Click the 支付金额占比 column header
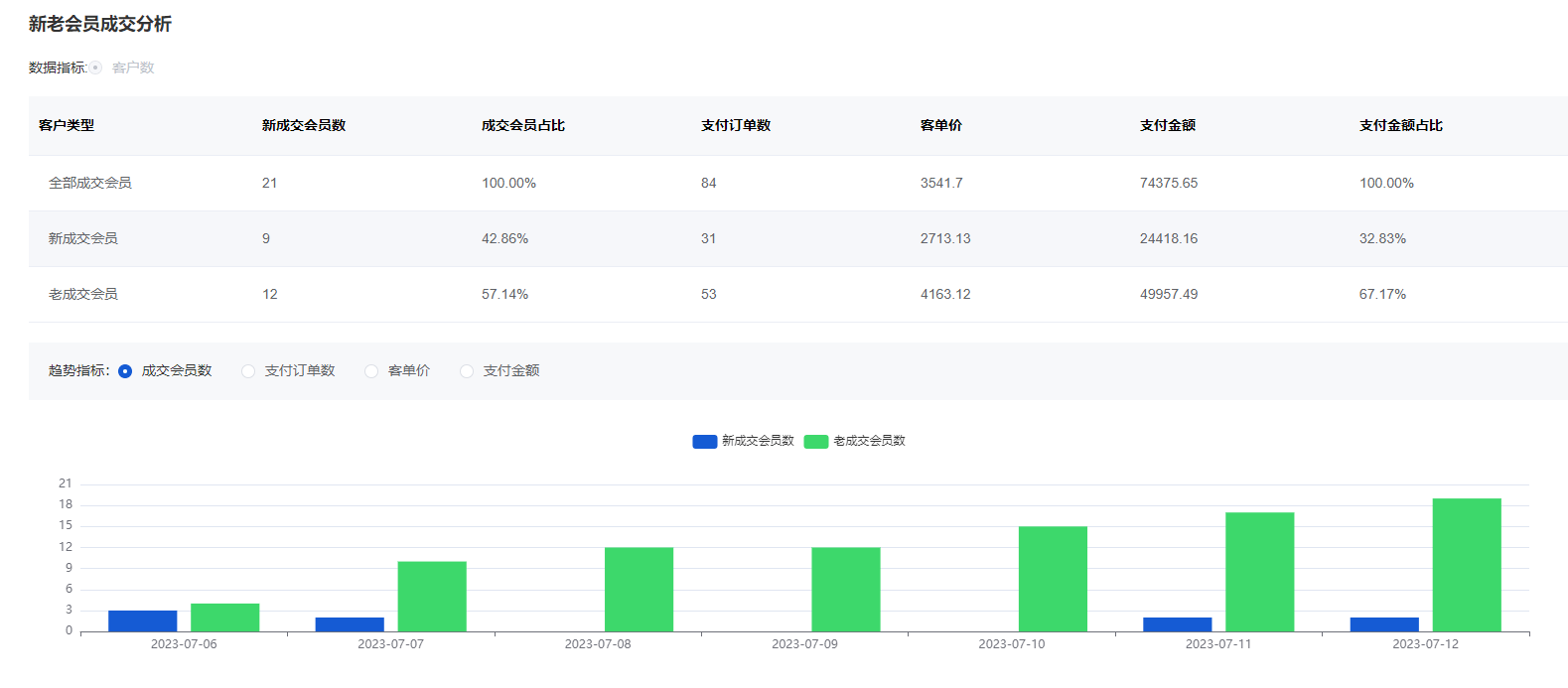 [x=1401, y=125]
